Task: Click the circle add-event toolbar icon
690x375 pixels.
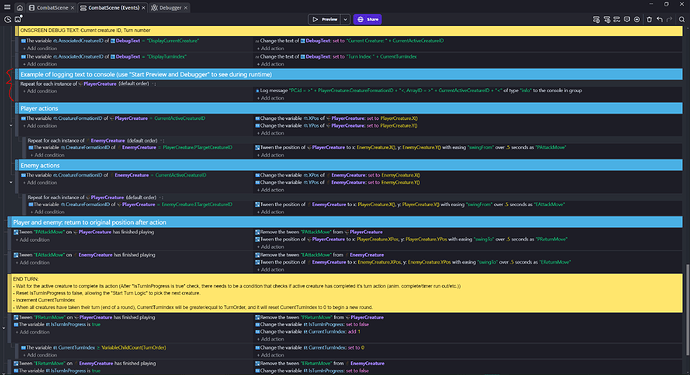Action: tap(637, 19)
